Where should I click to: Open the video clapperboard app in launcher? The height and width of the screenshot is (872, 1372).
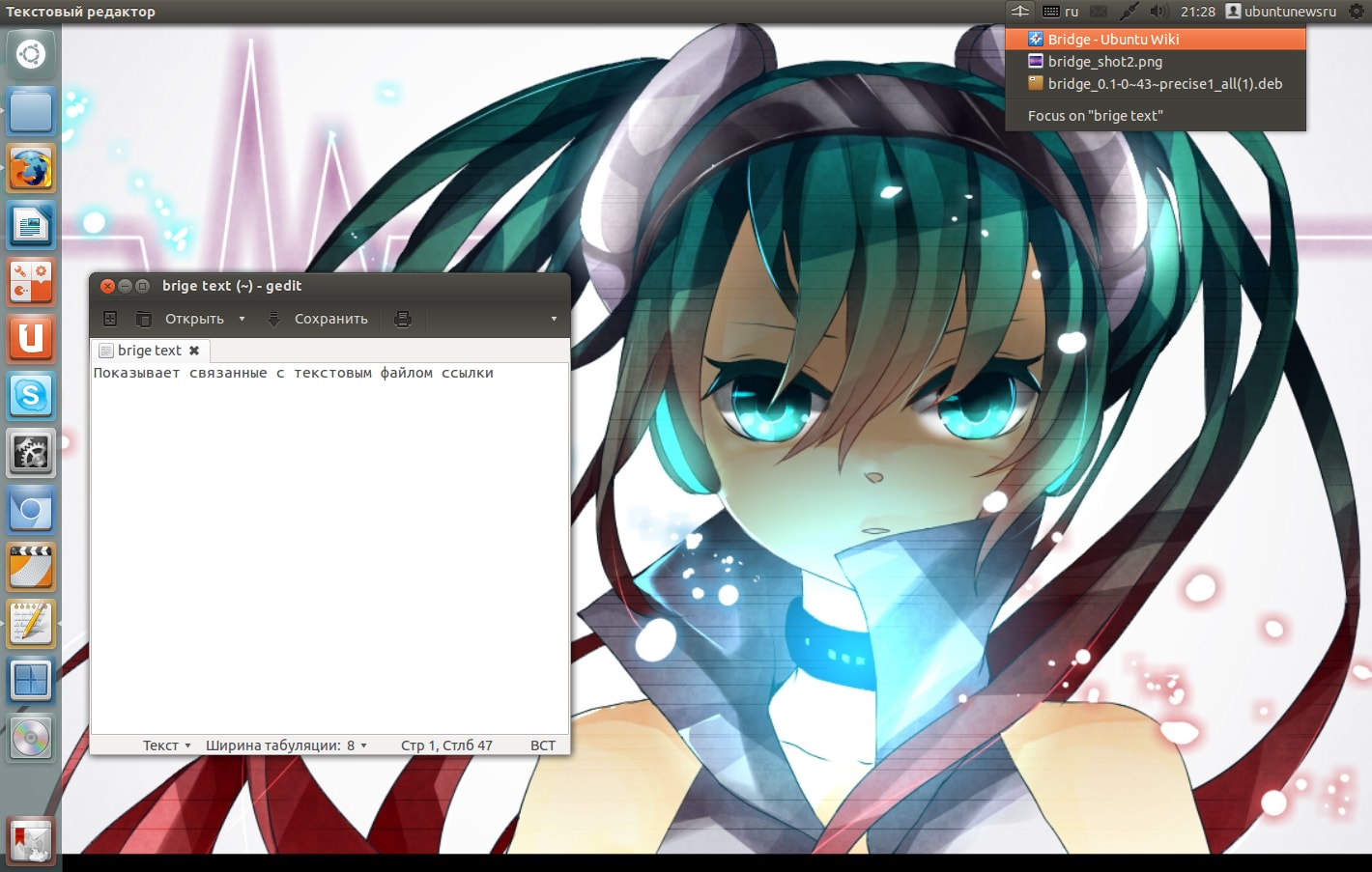(x=31, y=567)
